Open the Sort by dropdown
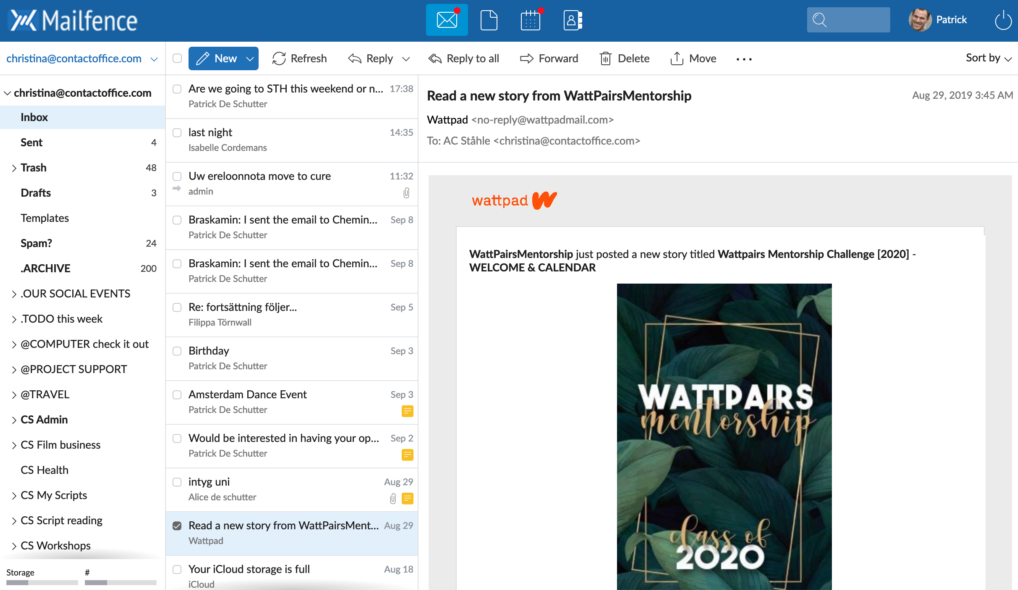 988,58
